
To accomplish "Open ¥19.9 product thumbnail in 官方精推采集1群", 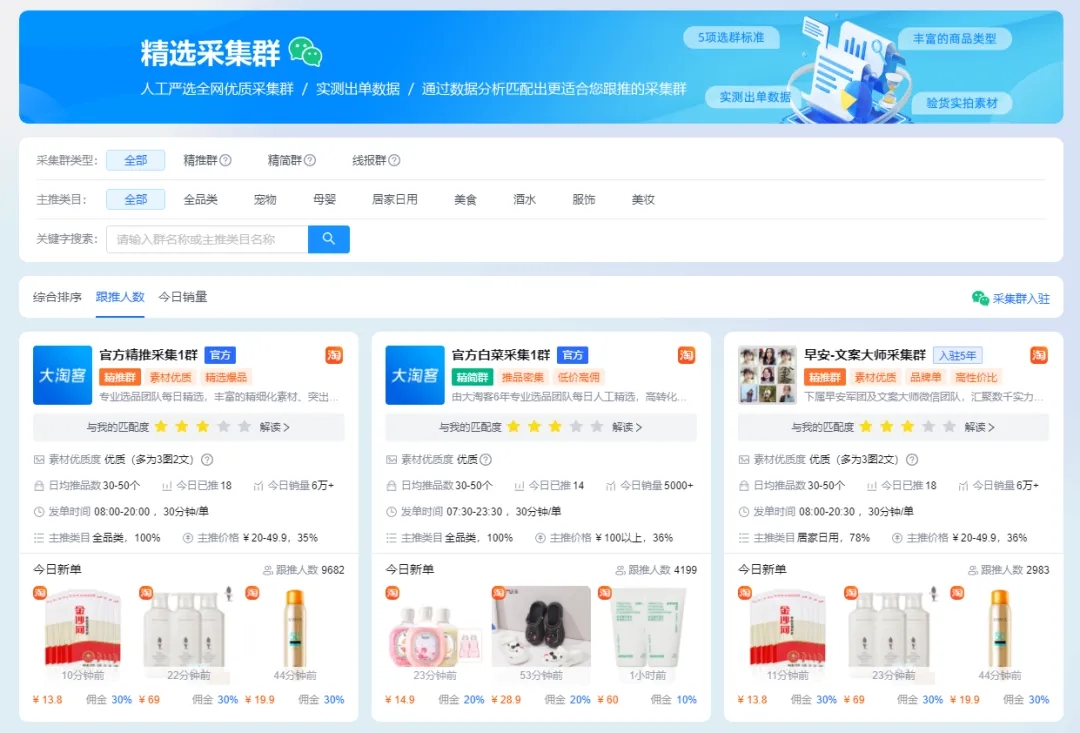I will click(x=295, y=636).
